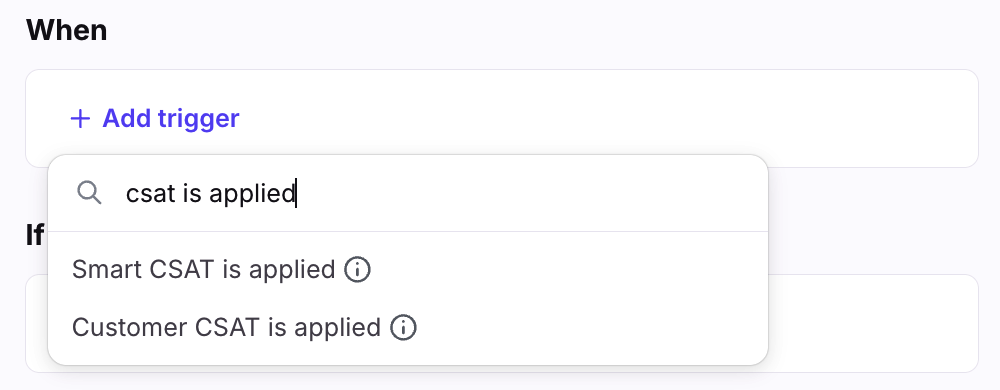Click the Add trigger link
Screen dimensions: 1000x390
[x=154, y=119]
